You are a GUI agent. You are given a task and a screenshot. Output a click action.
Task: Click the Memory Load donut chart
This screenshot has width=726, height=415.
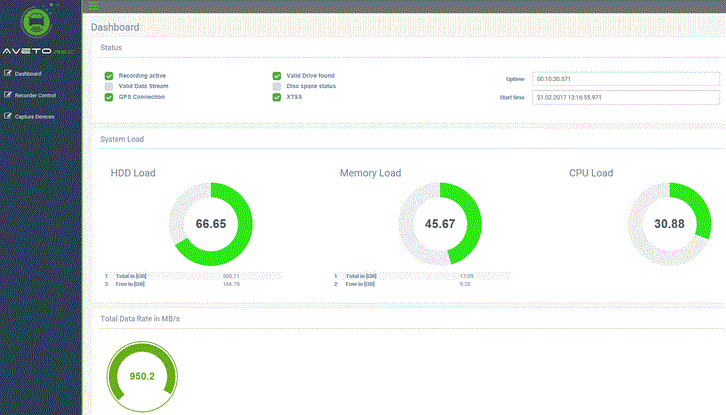pos(440,224)
